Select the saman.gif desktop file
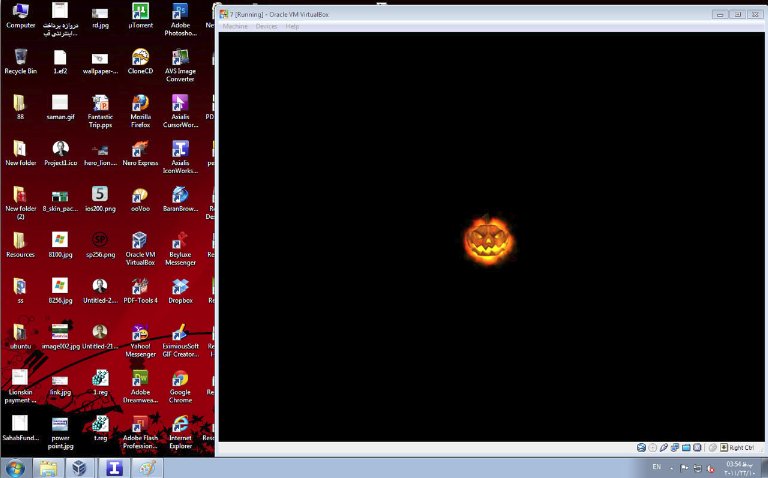 pos(60,108)
